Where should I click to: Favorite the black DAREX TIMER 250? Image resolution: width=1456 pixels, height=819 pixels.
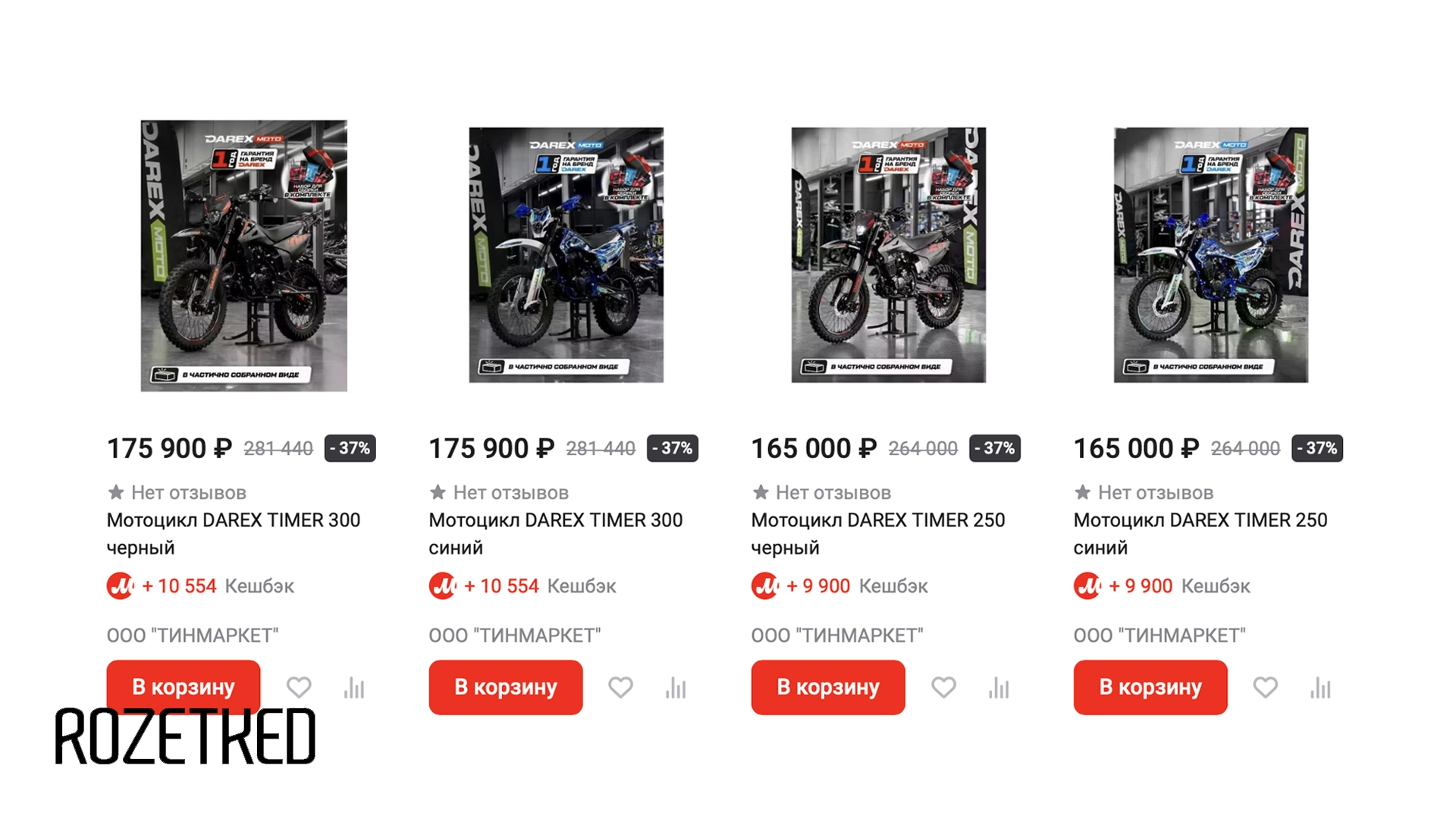(x=943, y=687)
